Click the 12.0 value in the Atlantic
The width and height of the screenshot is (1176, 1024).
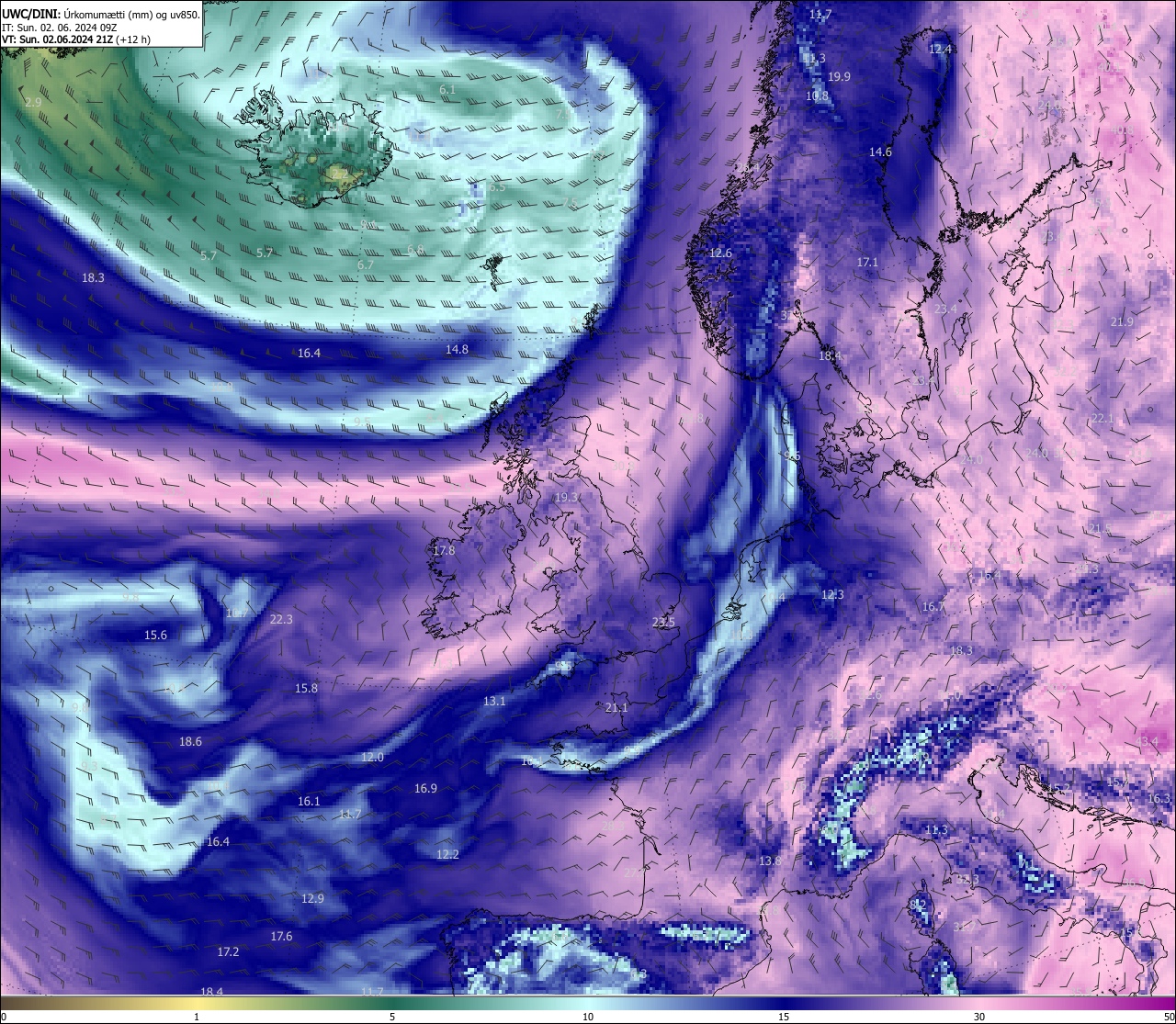pyautogui.click(x=372, y=758)
